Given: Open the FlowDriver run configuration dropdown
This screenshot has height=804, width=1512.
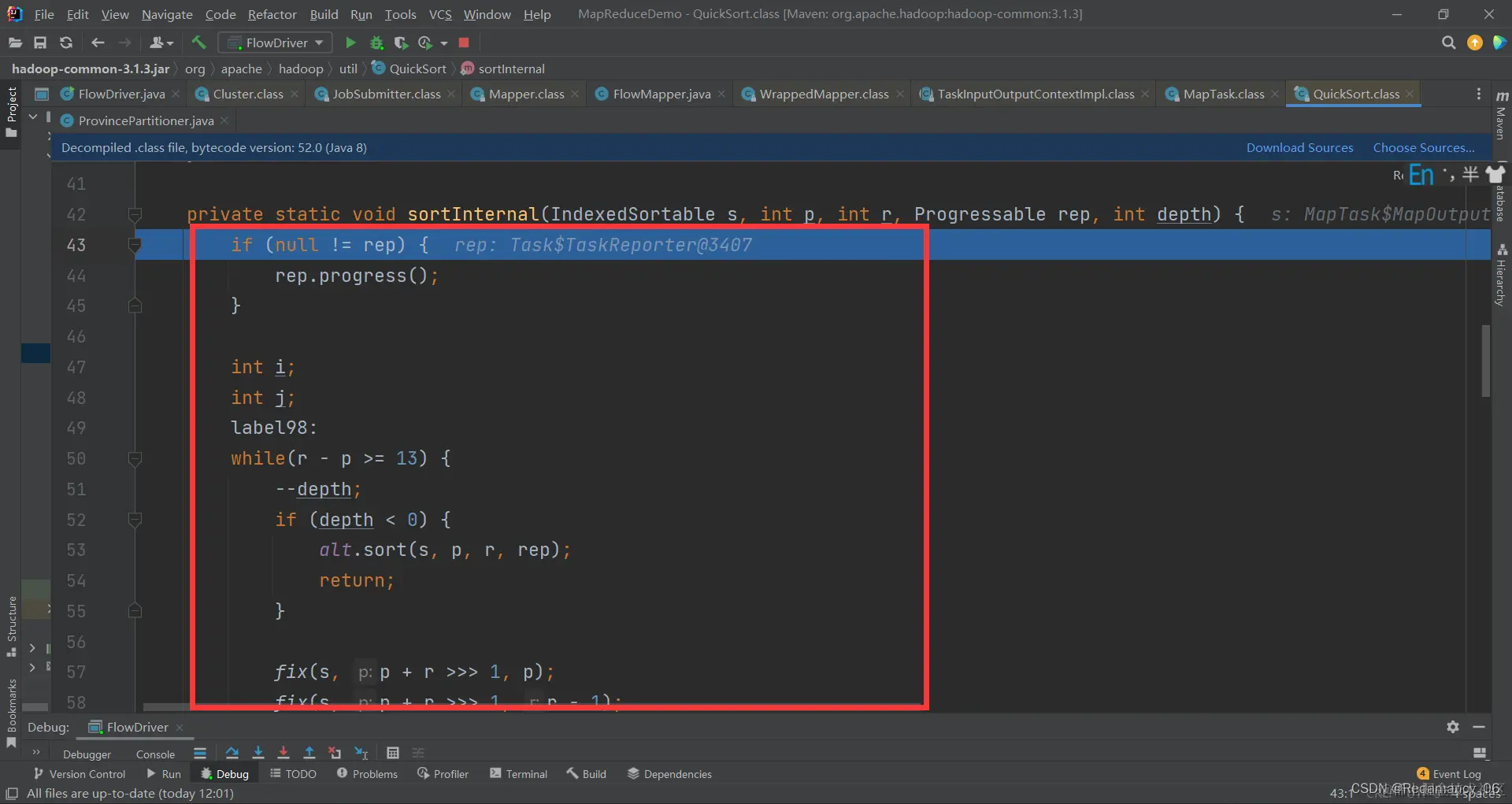Looking at the screenshot, I should point(276,43).
